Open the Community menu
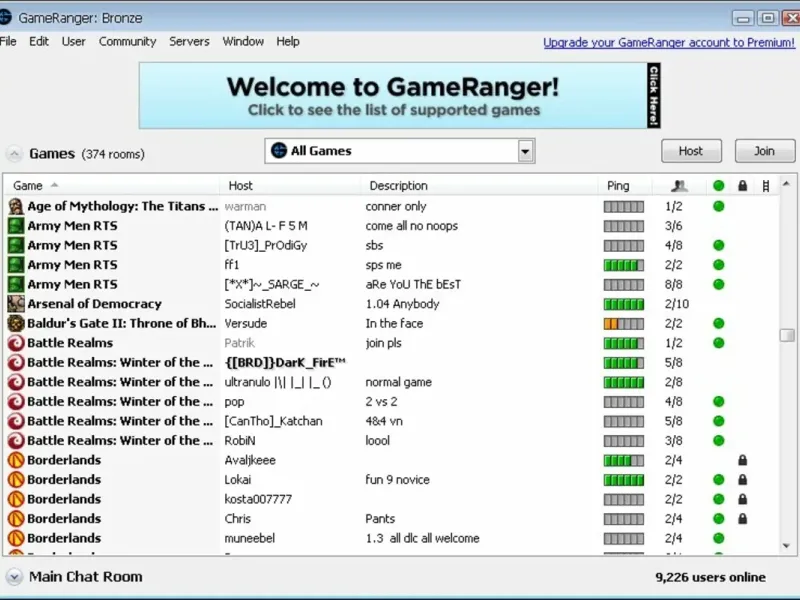 (128, 42)
